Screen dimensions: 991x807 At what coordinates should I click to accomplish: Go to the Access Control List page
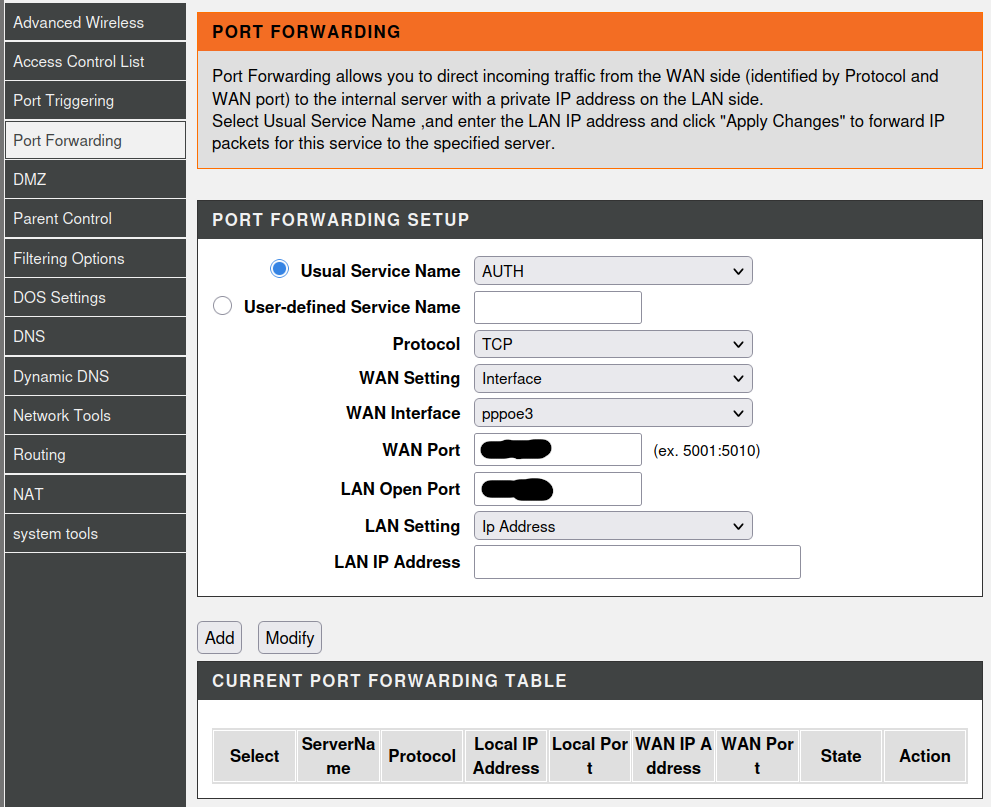(x=95, y=61)
